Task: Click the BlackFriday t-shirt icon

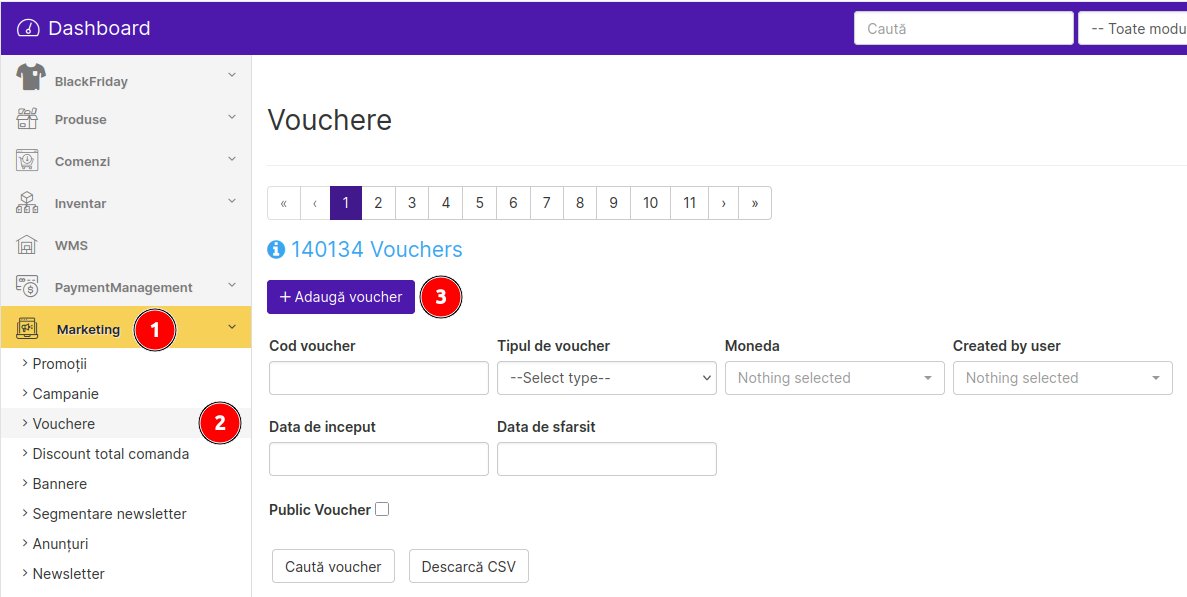Action: (x=30, y=78)
